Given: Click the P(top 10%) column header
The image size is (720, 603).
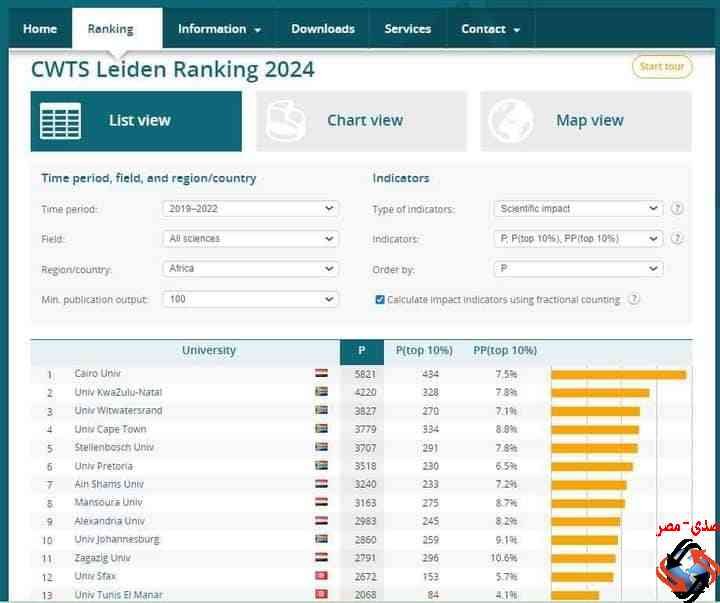Looking at the screenshot, I should [x=424, y=351].
